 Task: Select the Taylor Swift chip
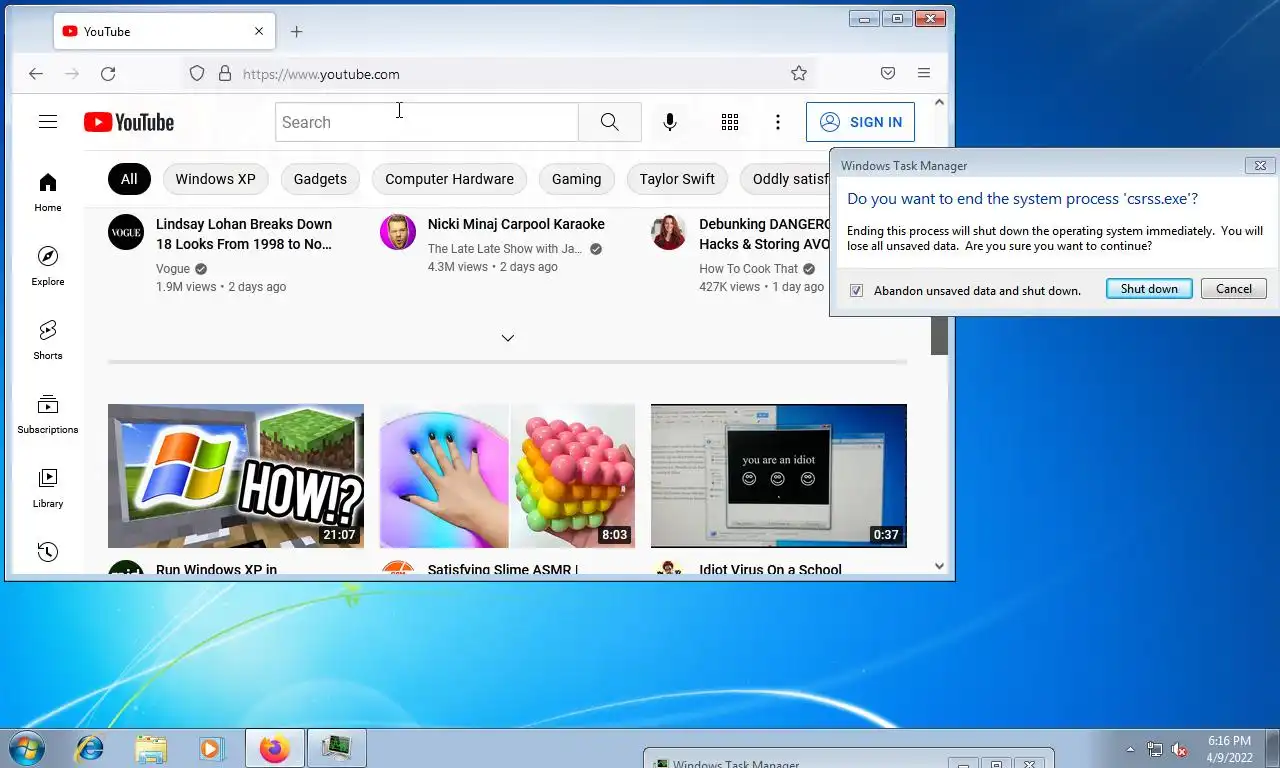tap(677, 179)
